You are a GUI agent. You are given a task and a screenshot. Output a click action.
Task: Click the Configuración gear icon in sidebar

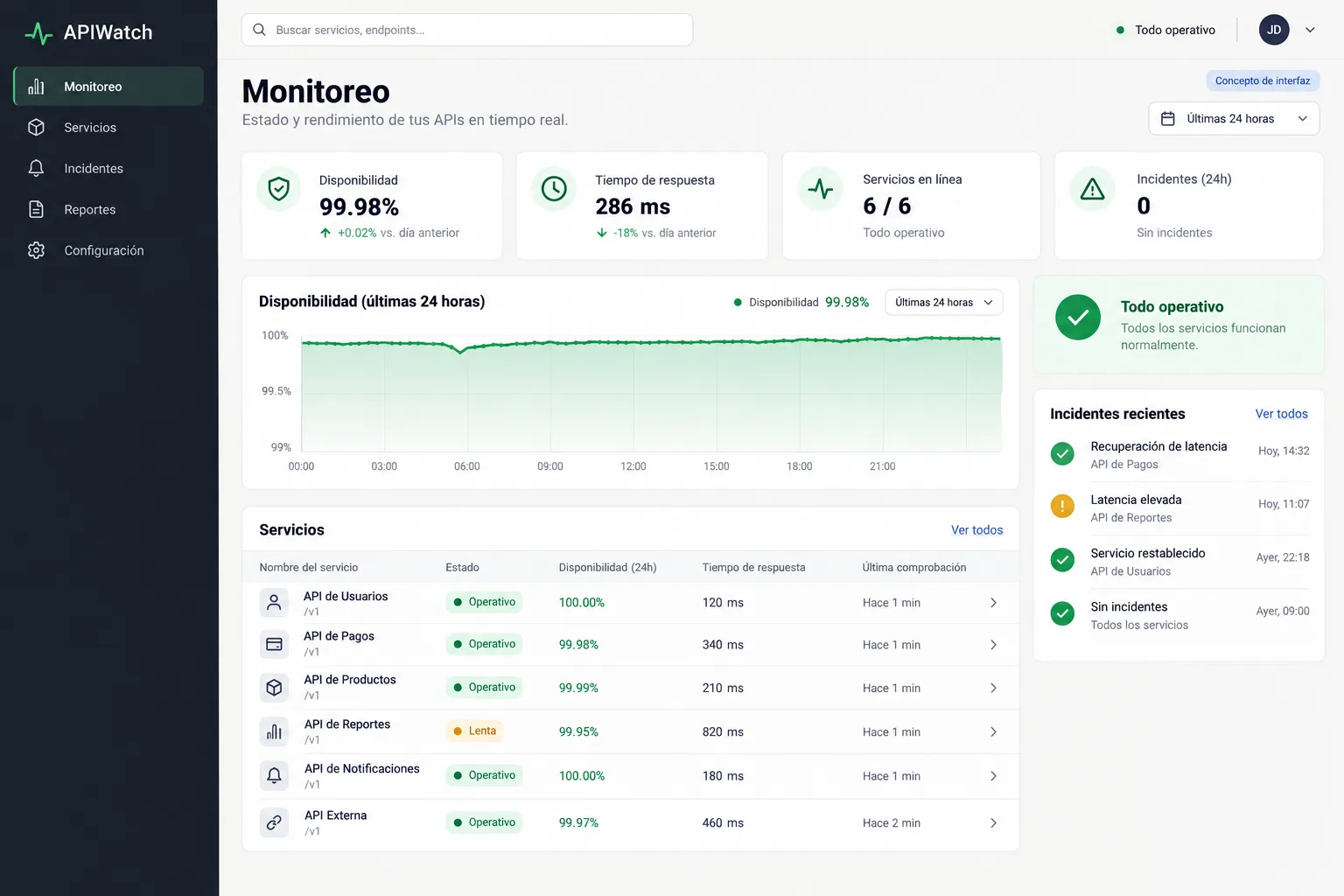click(x=36, y=250)
